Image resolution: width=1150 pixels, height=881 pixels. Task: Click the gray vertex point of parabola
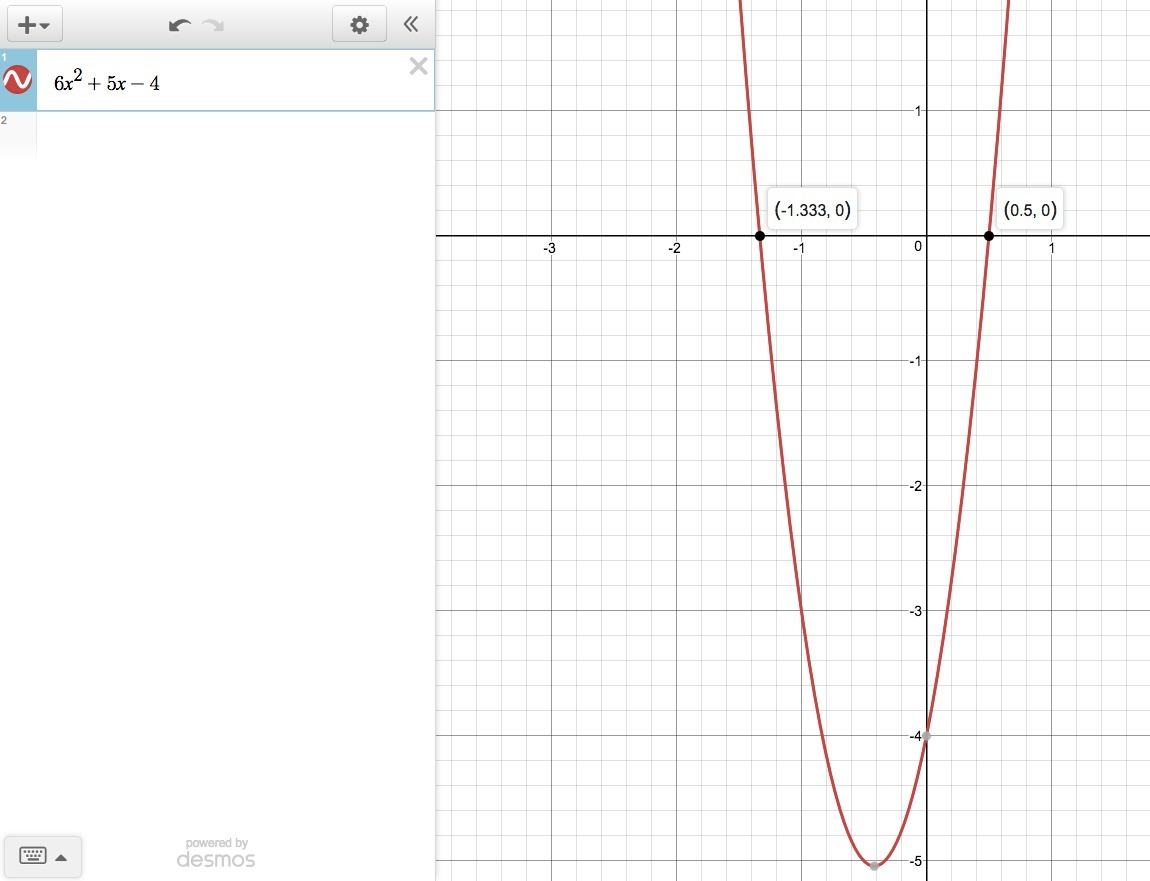pos(874,866)
